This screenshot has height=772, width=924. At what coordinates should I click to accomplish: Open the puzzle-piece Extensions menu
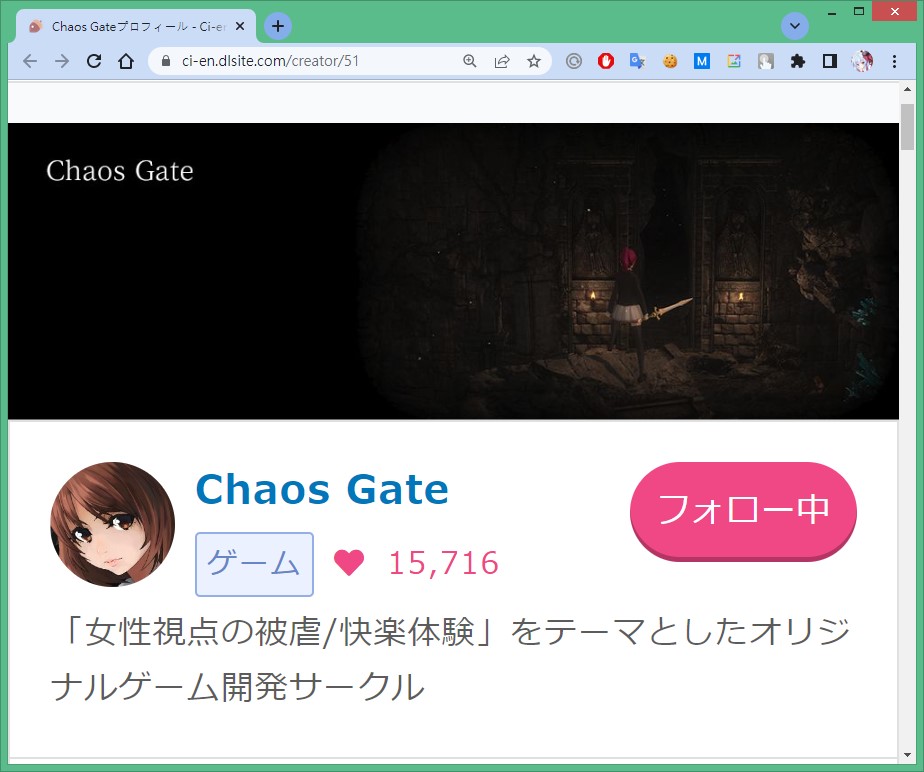pyautogui.click(x=798, y=61)
